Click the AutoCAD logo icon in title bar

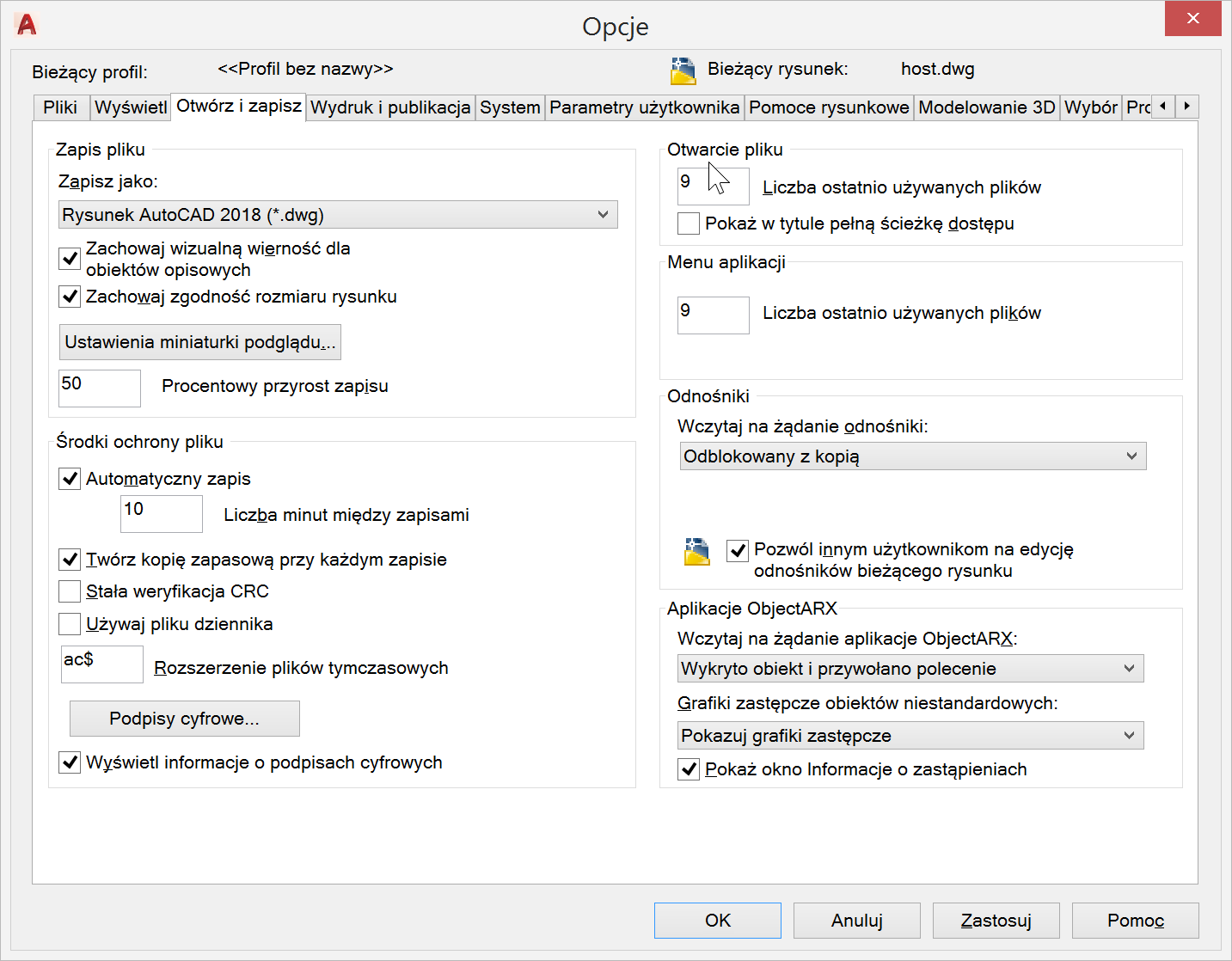[x=27, y=25]
